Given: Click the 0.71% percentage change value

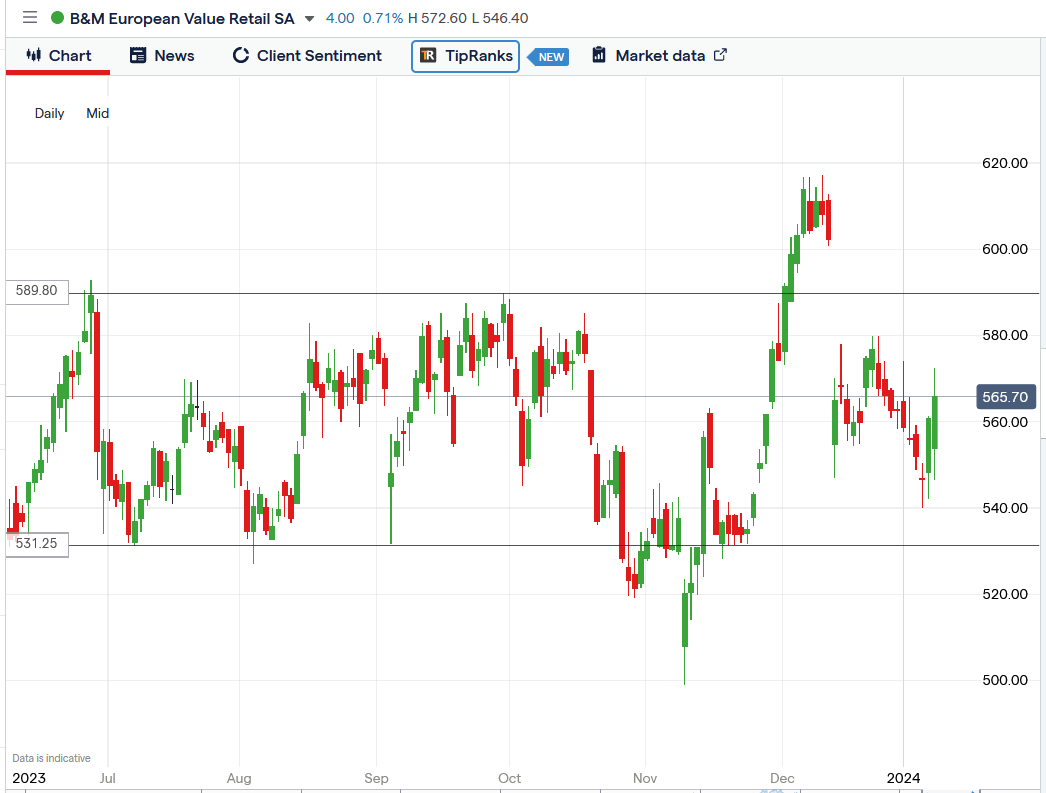Looking at the screenshot, I should coord(383,19).
